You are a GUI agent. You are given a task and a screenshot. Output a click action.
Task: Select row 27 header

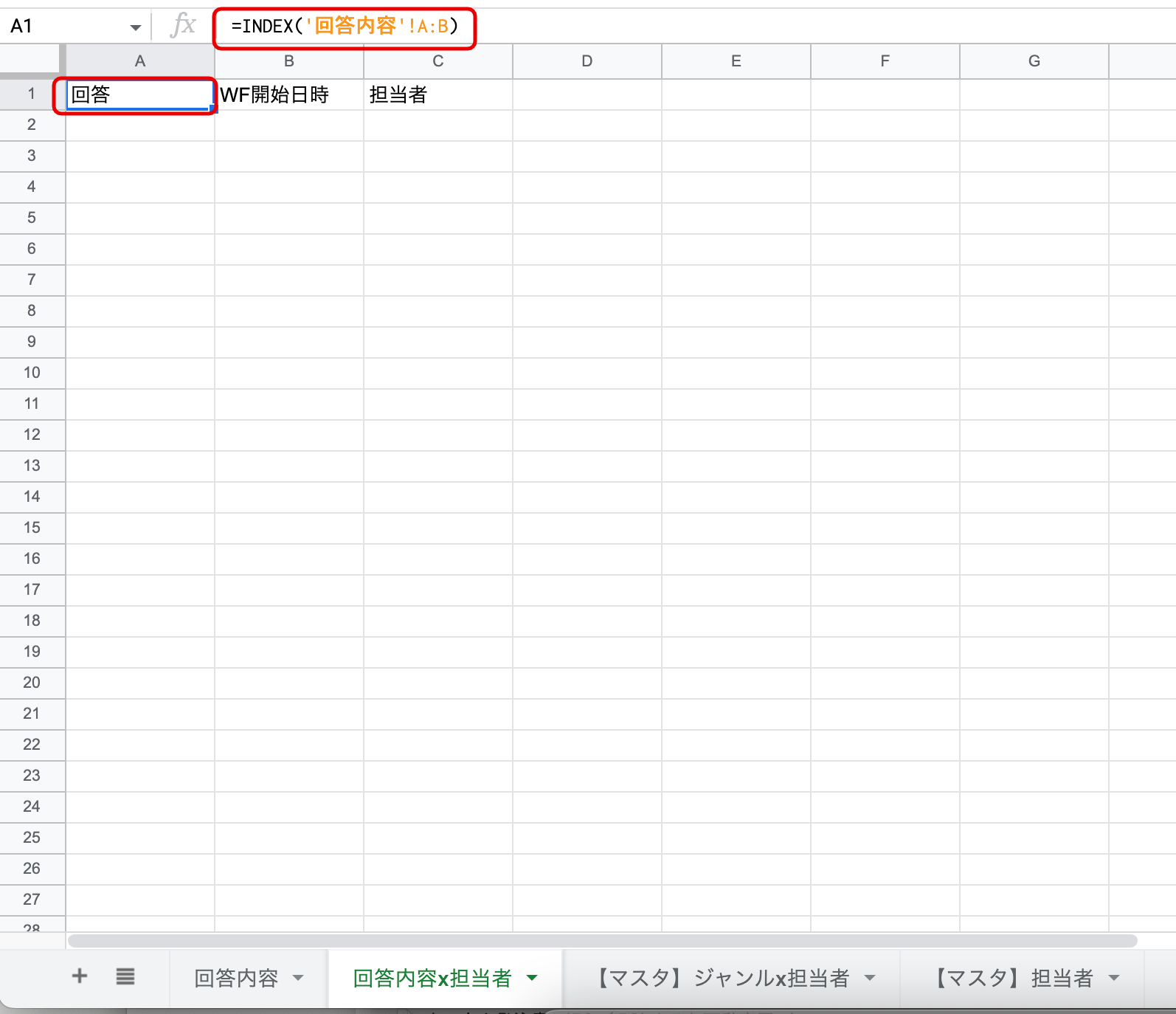pos(32,900)
